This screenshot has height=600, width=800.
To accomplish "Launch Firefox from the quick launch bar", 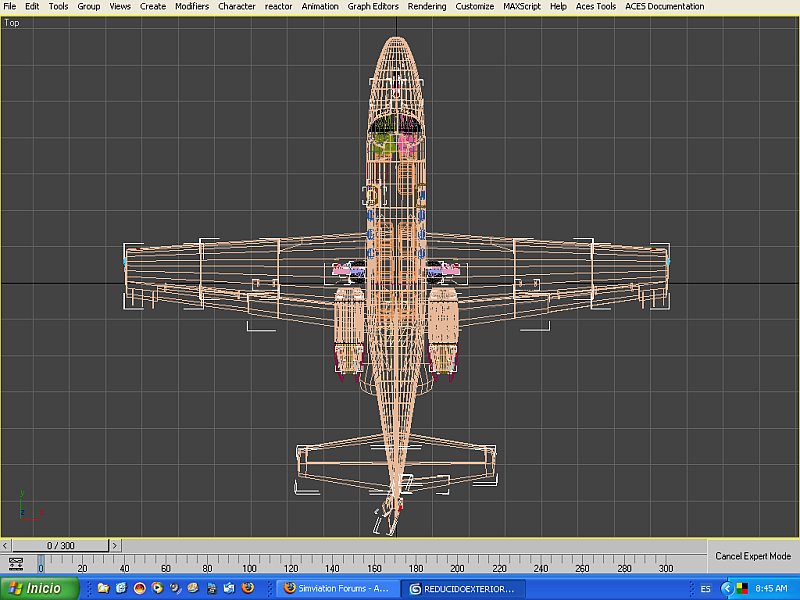I will tap(248, 588).
